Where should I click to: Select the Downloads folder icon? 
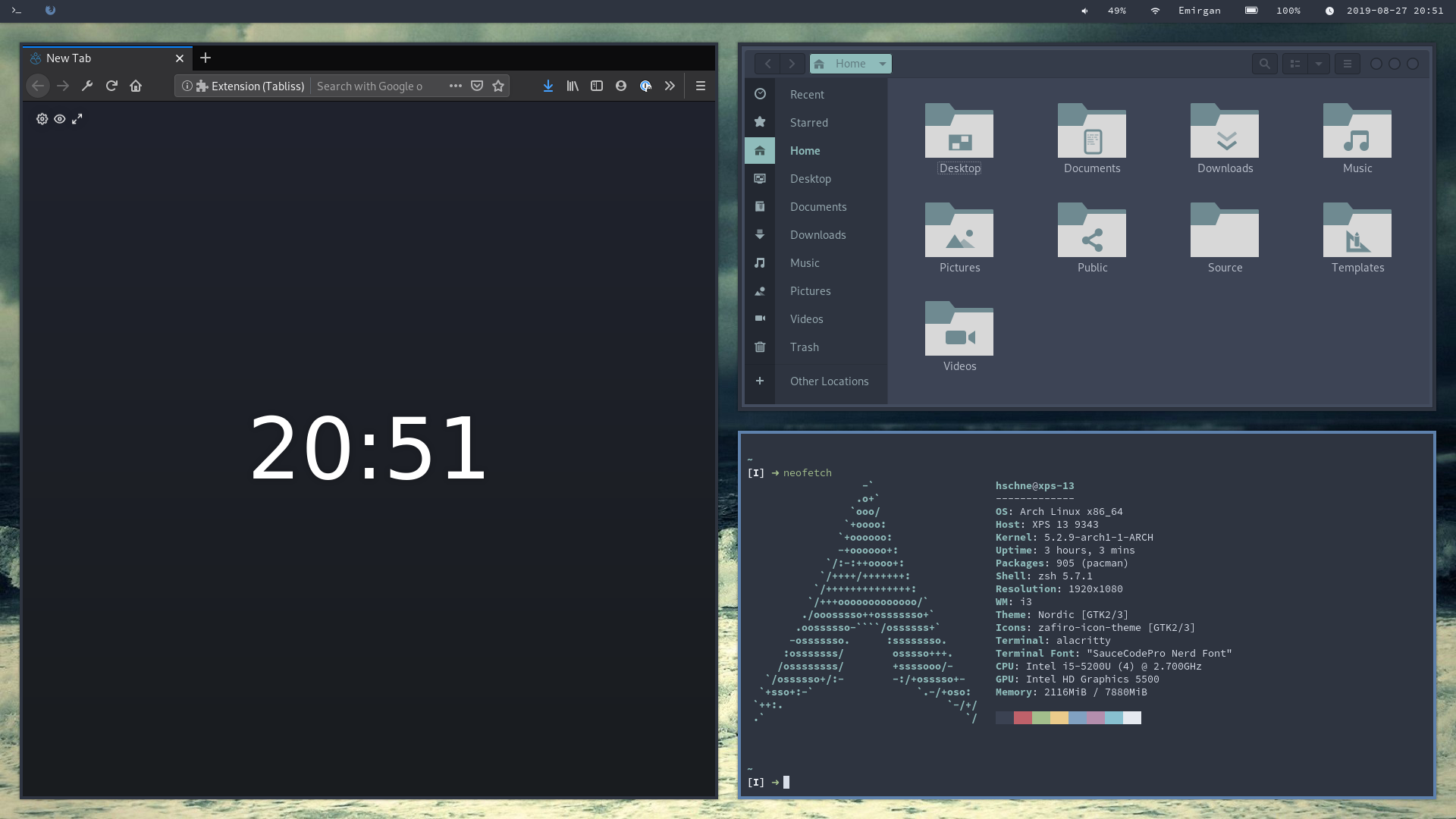pos(1225,130)
